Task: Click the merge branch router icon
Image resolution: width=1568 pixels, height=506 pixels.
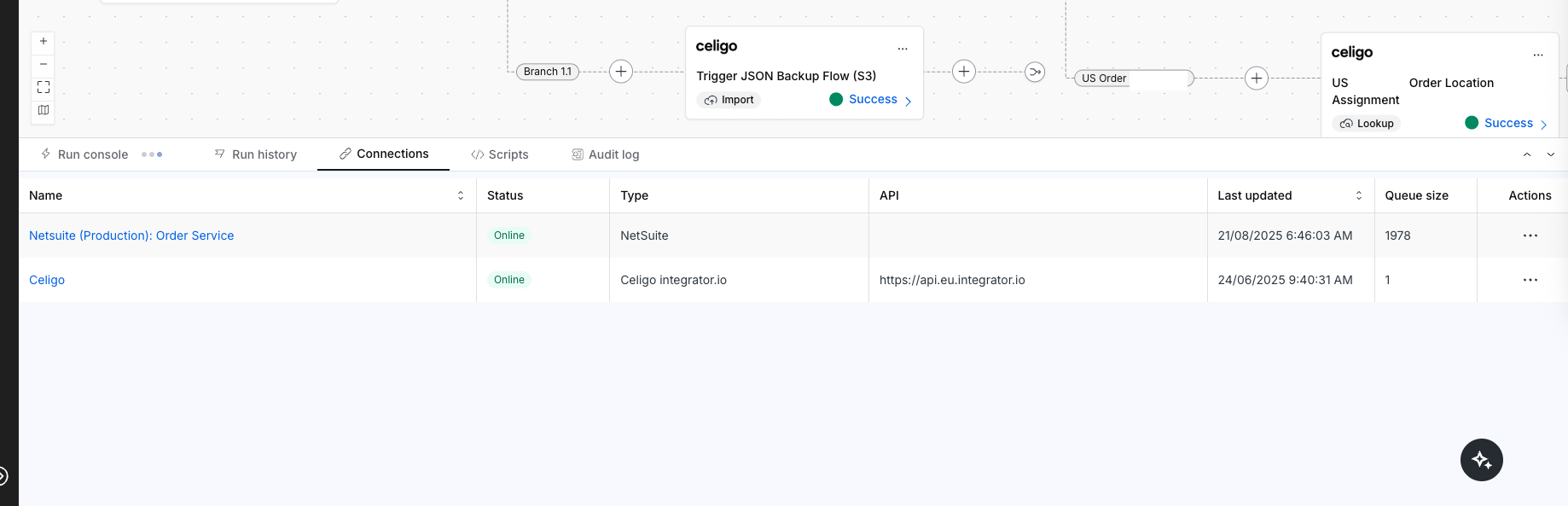Action: pyautogui.click(x=1035, y=72)
